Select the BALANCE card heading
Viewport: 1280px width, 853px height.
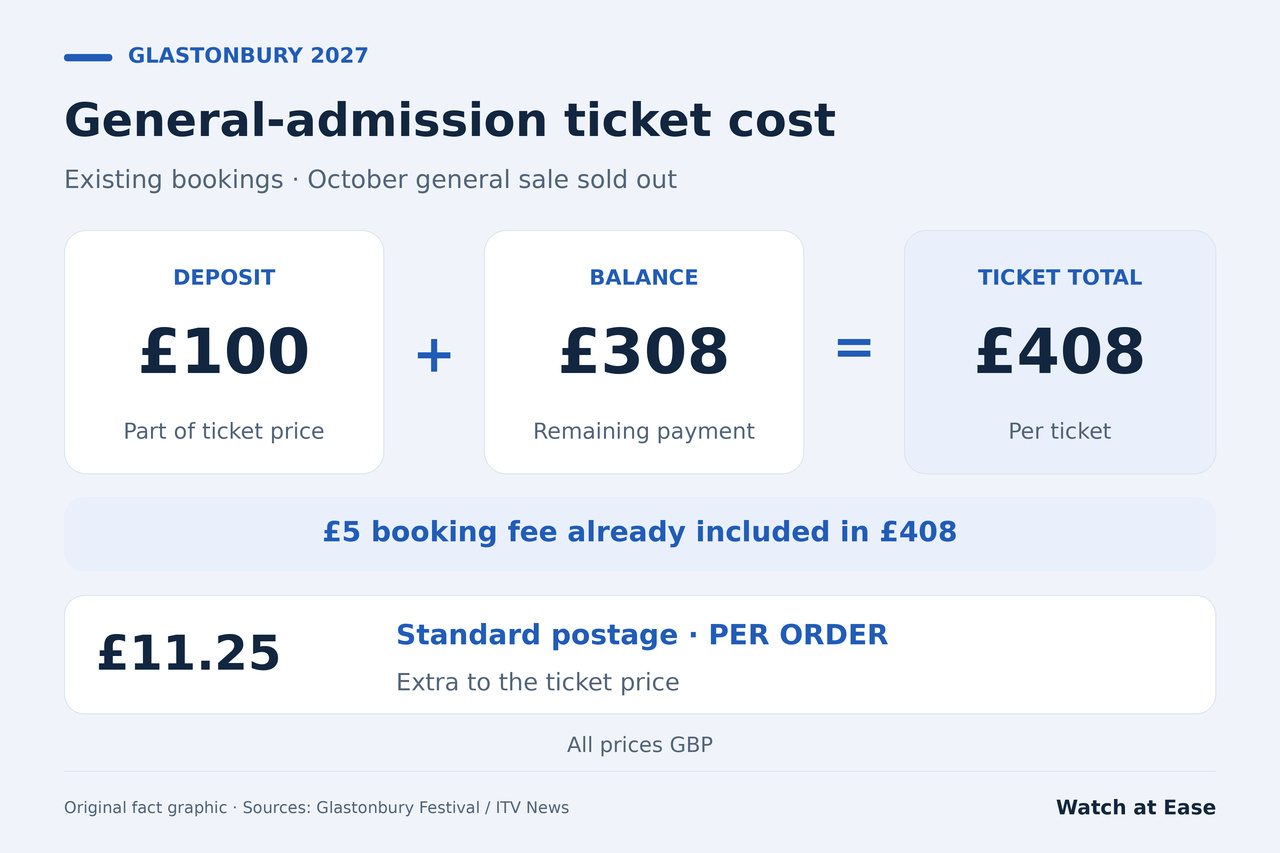pyautogui.click(x=644, y=278)
